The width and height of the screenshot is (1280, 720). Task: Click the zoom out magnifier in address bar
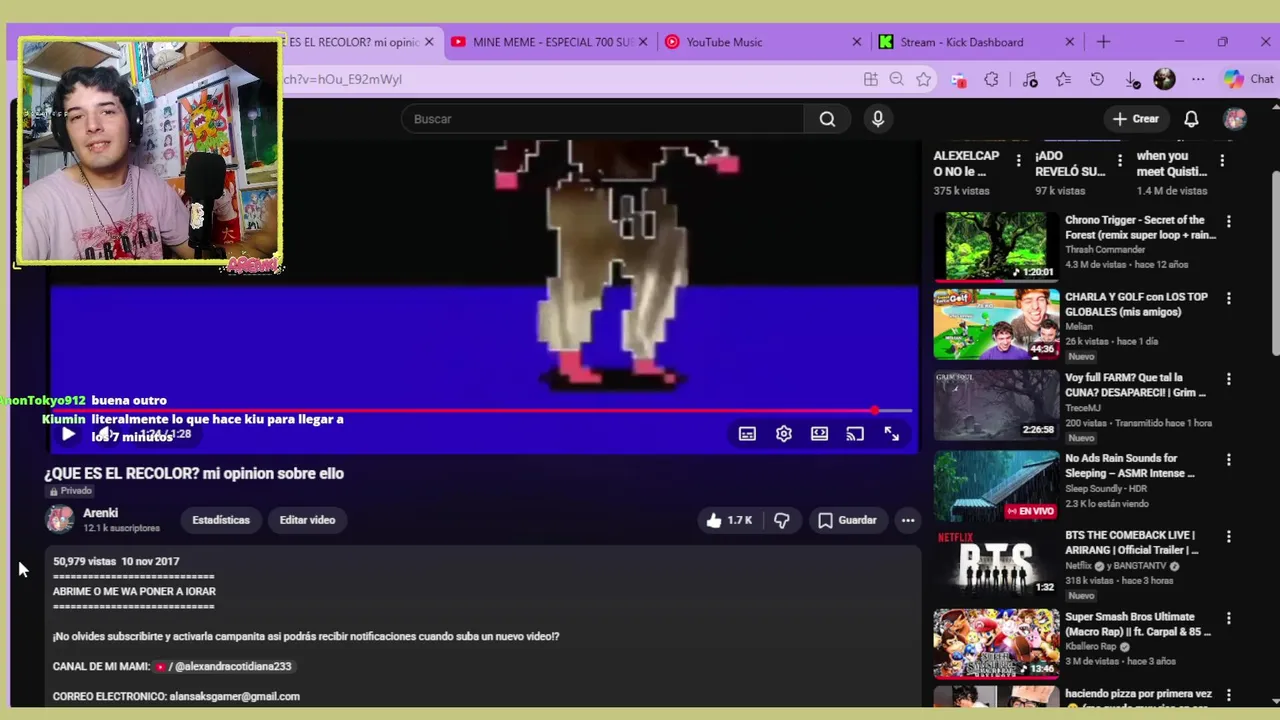click(x=897, y=79)
